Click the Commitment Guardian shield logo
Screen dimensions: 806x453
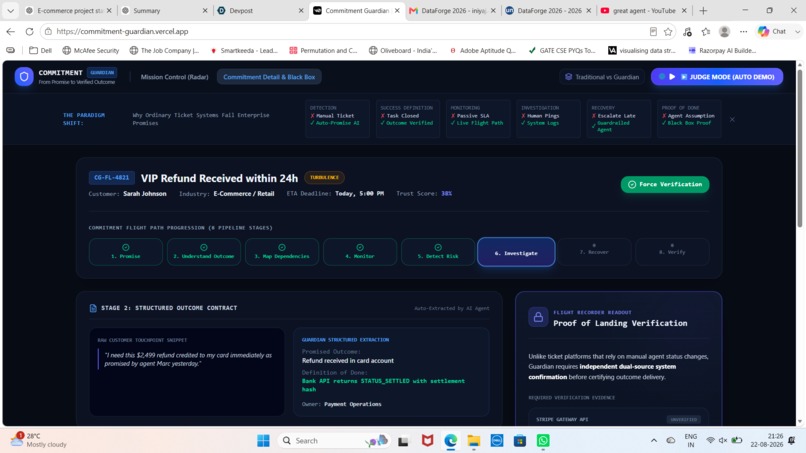tap(24, 77)
